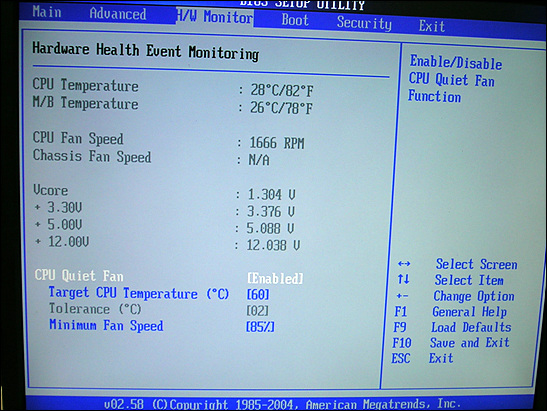Click the + 12.00V label

coord(61,241)
